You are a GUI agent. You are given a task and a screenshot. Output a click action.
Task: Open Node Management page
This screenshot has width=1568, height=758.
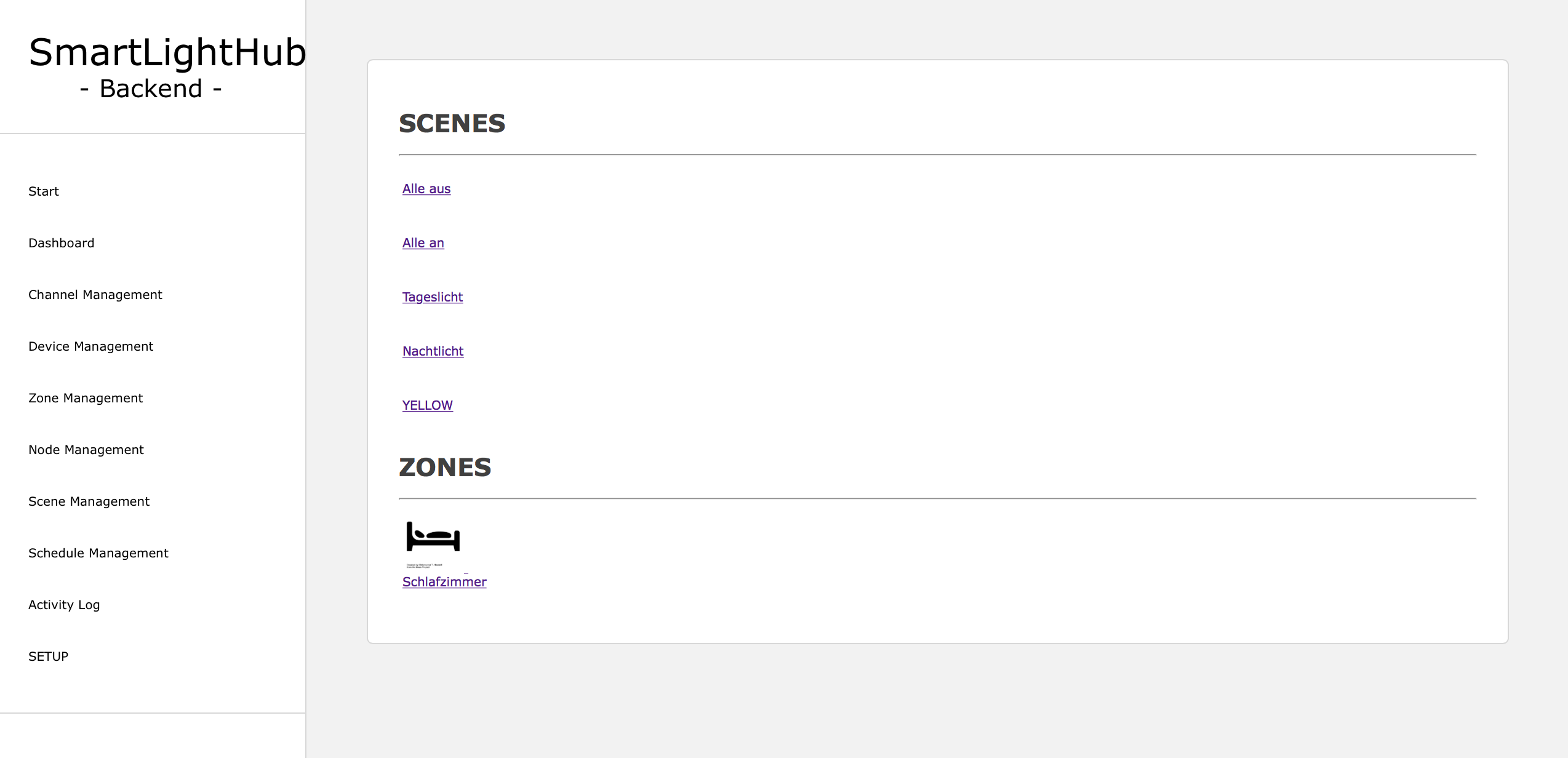(86, 450)
